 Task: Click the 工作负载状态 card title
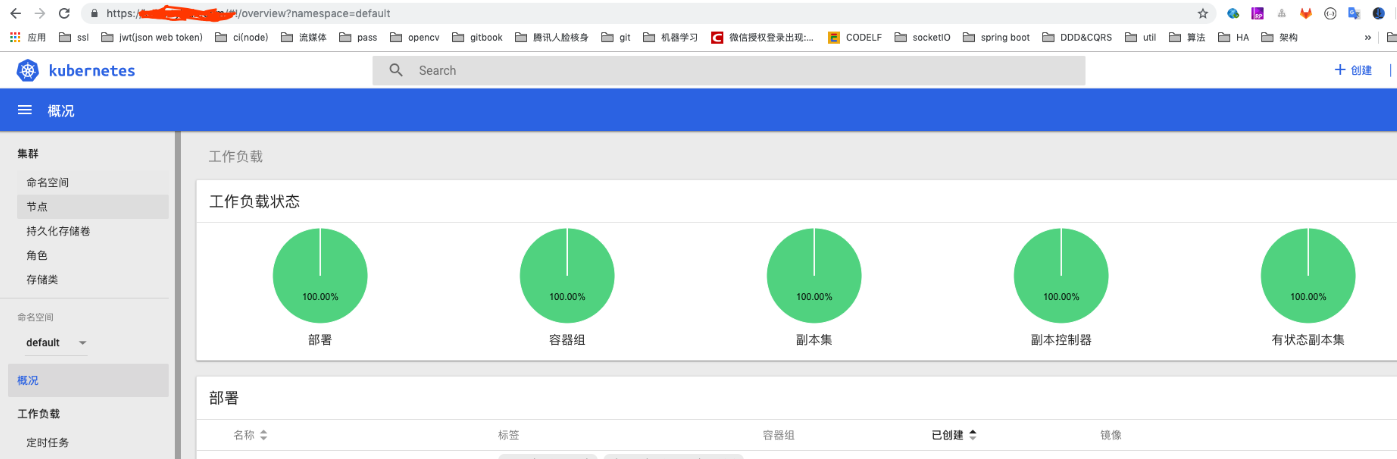point(255,201)
